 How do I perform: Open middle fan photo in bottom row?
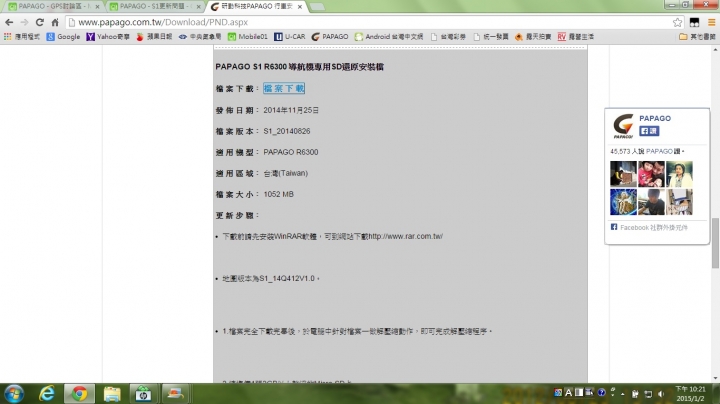651,202
